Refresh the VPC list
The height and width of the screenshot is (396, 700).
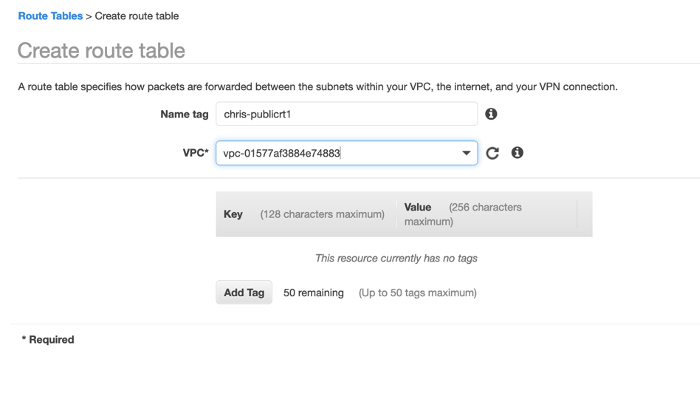pyautogui.click(x=492, y=153)
